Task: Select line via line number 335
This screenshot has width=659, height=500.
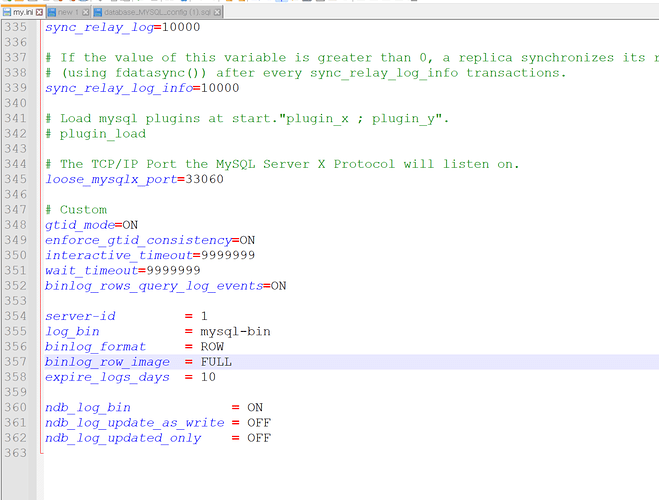Action: coord(16,27)
